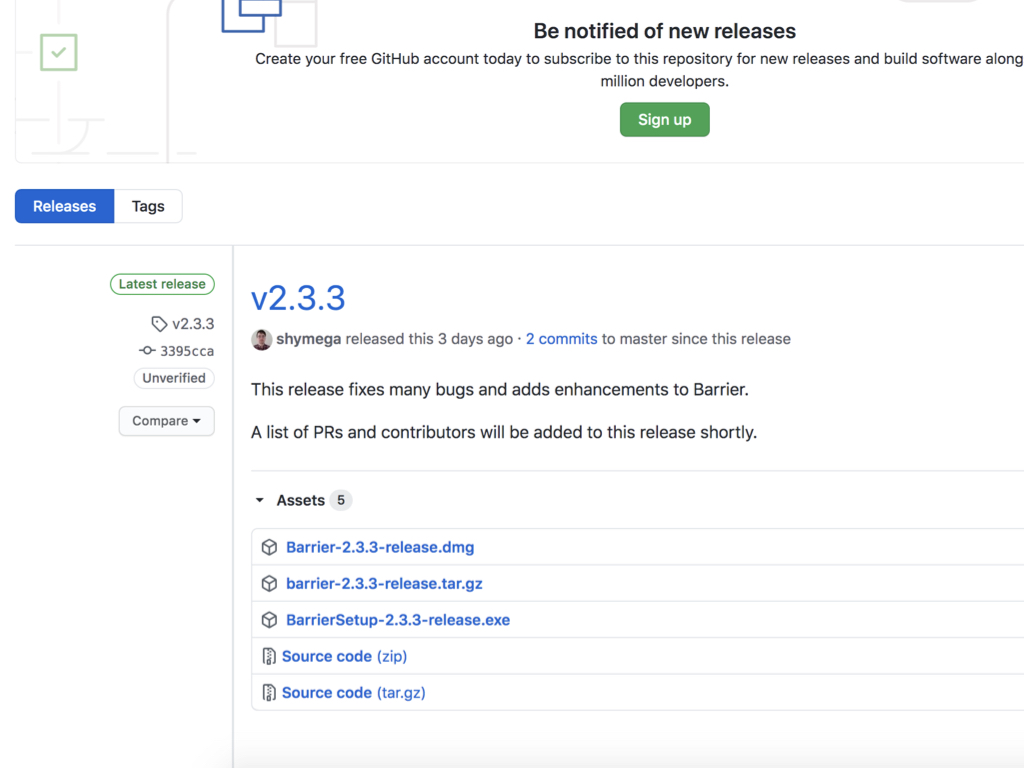Image resolution: width=1024 pixels, height=768 pixels.
Task: Click zip file icon for Source code (tar.gz)
Action: pos(268,693)
